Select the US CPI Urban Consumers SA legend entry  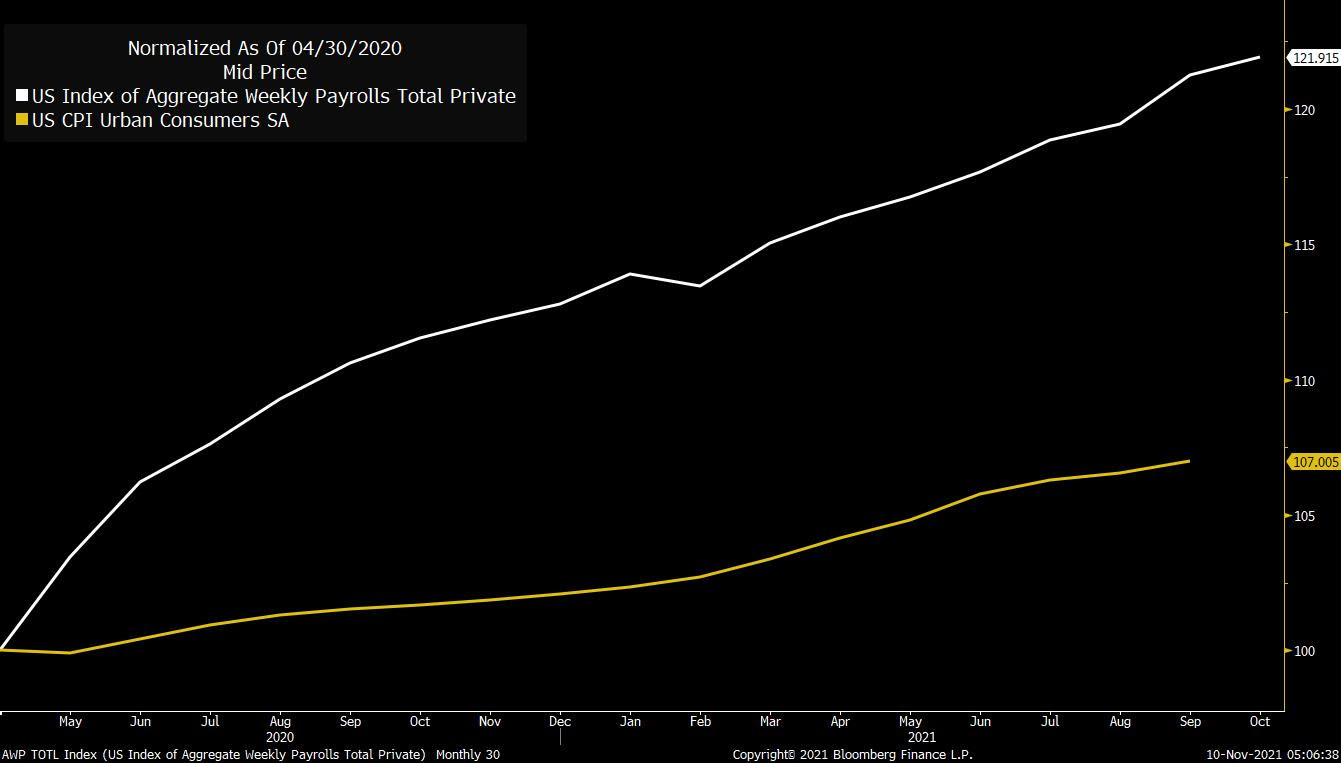coord(160,121)
